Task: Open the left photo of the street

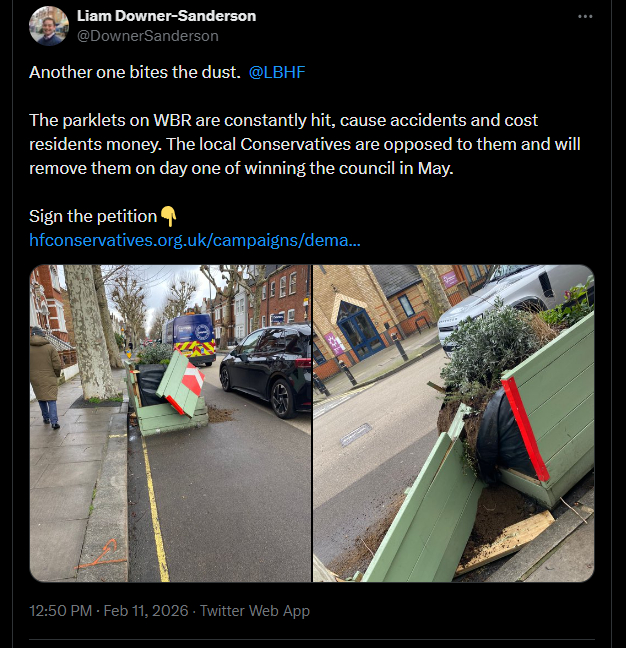Action: pos(170,423)
